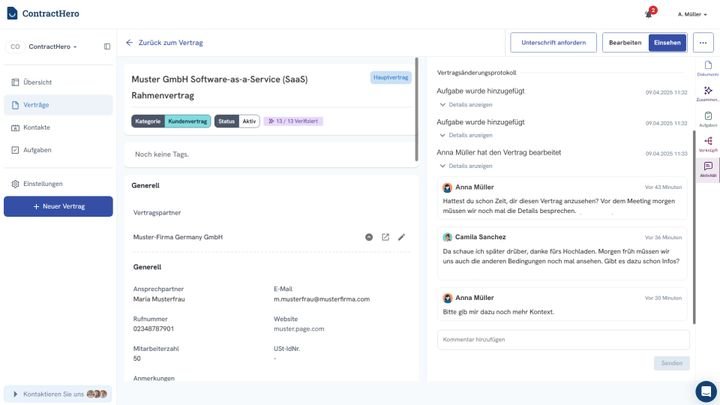Viewport: 720px width, 405px height.
Task: Open the Aufgaben side panel icon
Action: point(708,119)
